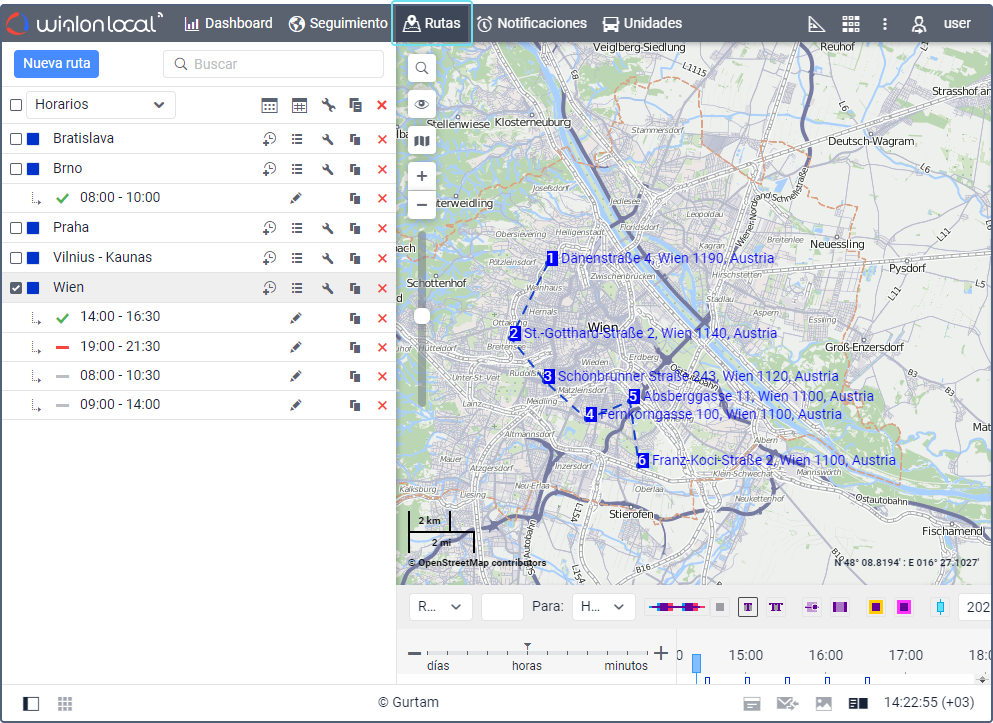
Task: Click delete icon for Bratislava route
Action: coord(382,139)
